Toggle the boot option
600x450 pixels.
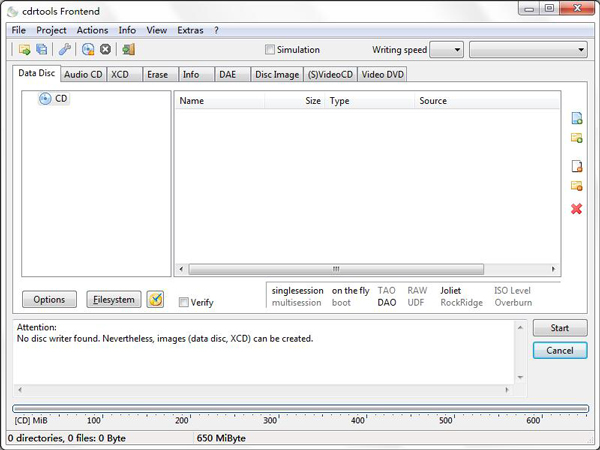click(341, 303)
